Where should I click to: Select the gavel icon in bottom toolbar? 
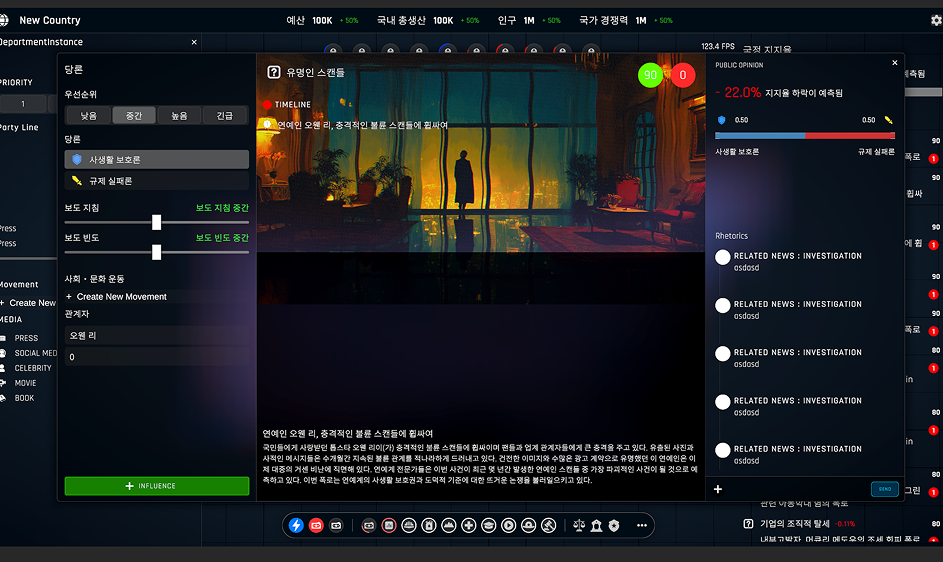(x=548, y=525)
